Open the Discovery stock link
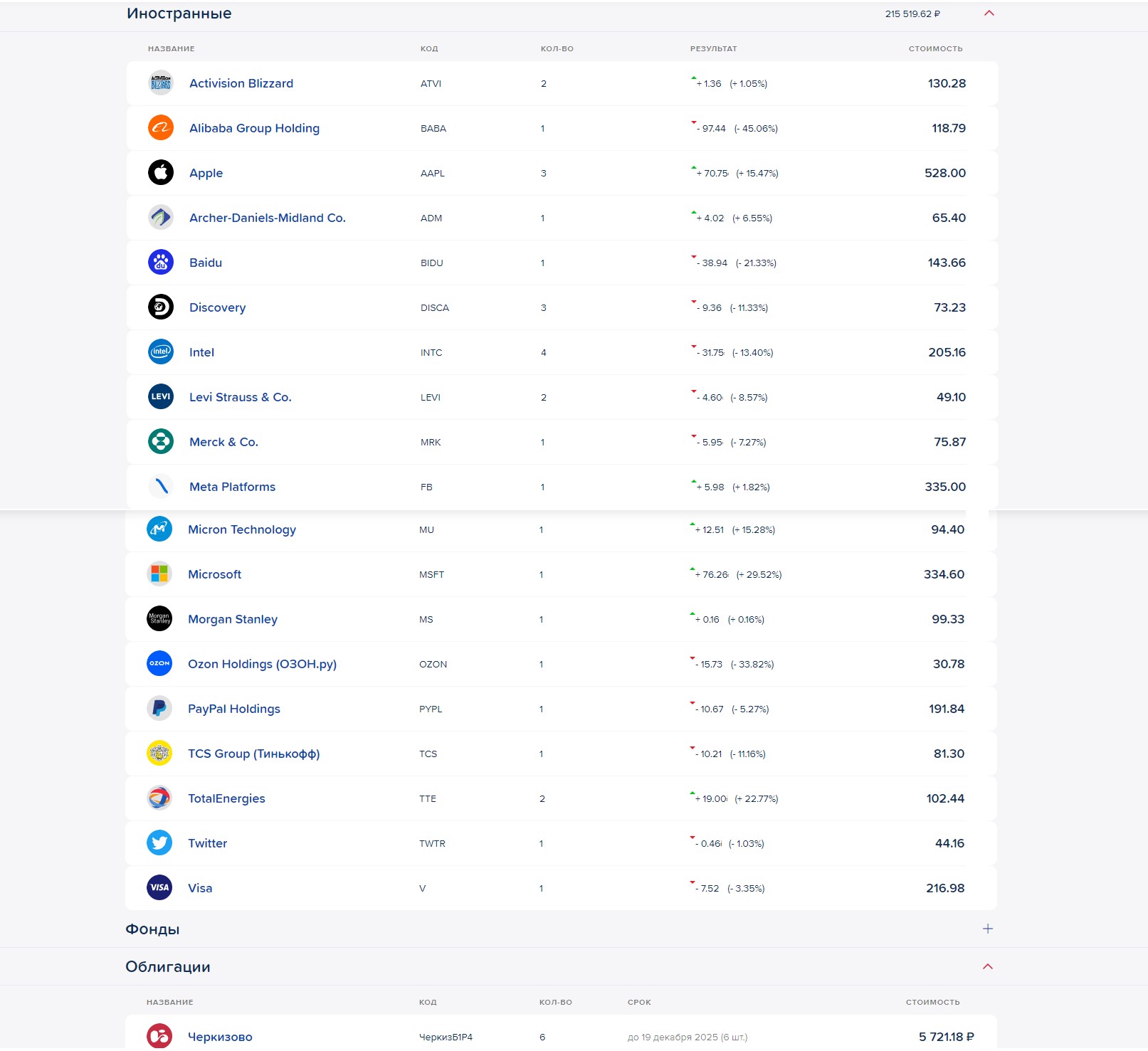Image resolution: width=1148 pixels, height=1051 pixels. 217,307
